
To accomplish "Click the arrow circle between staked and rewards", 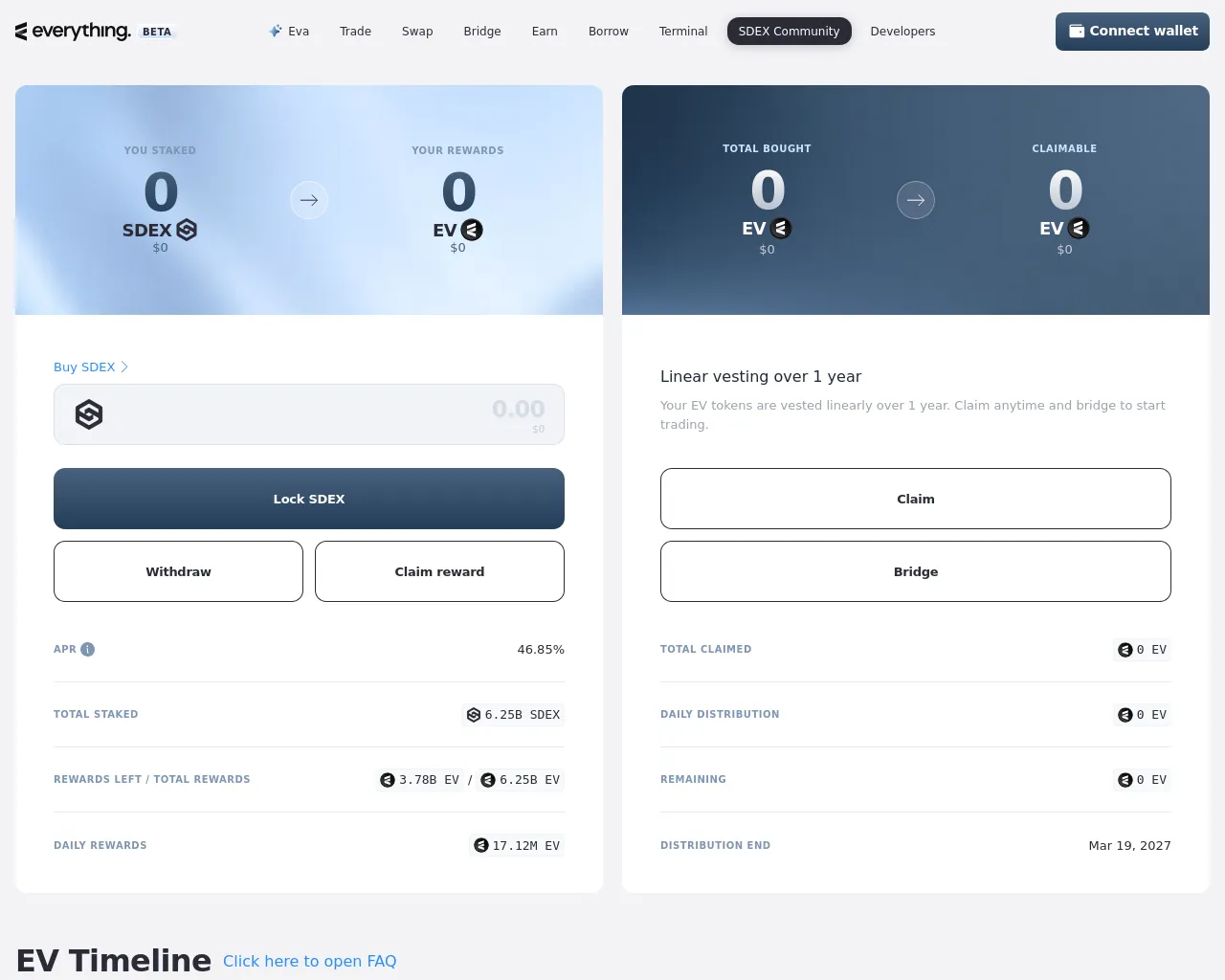I will coord(309,200).
